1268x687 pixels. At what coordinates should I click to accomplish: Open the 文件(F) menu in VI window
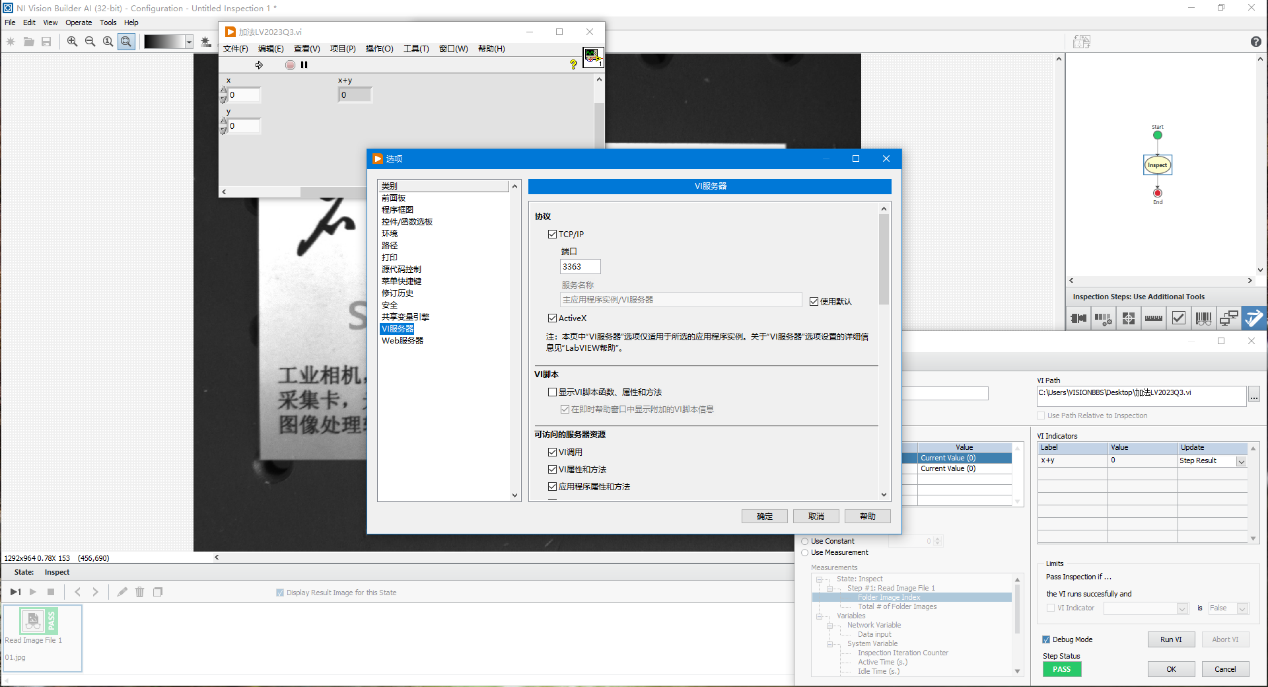pos(235,48)
